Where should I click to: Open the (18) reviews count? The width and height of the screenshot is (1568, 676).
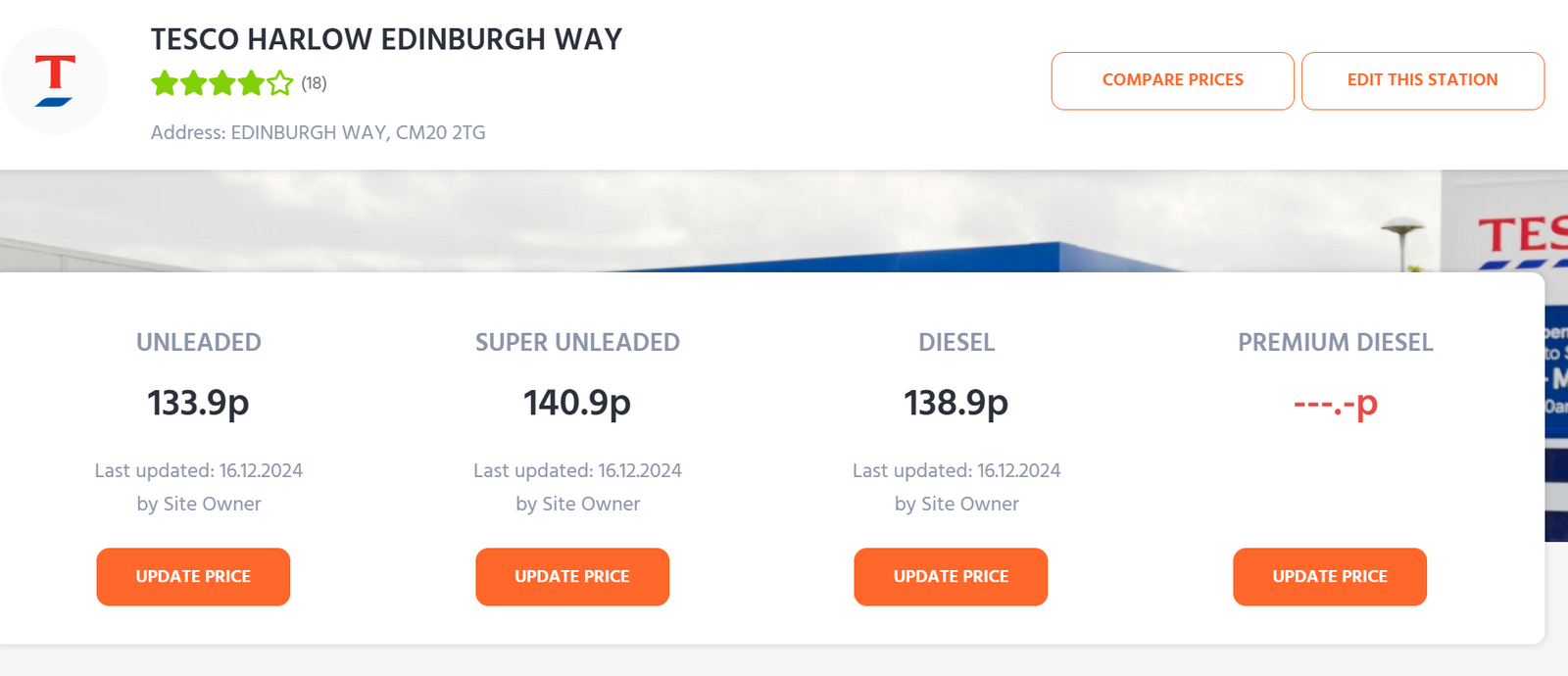[314, 83]
